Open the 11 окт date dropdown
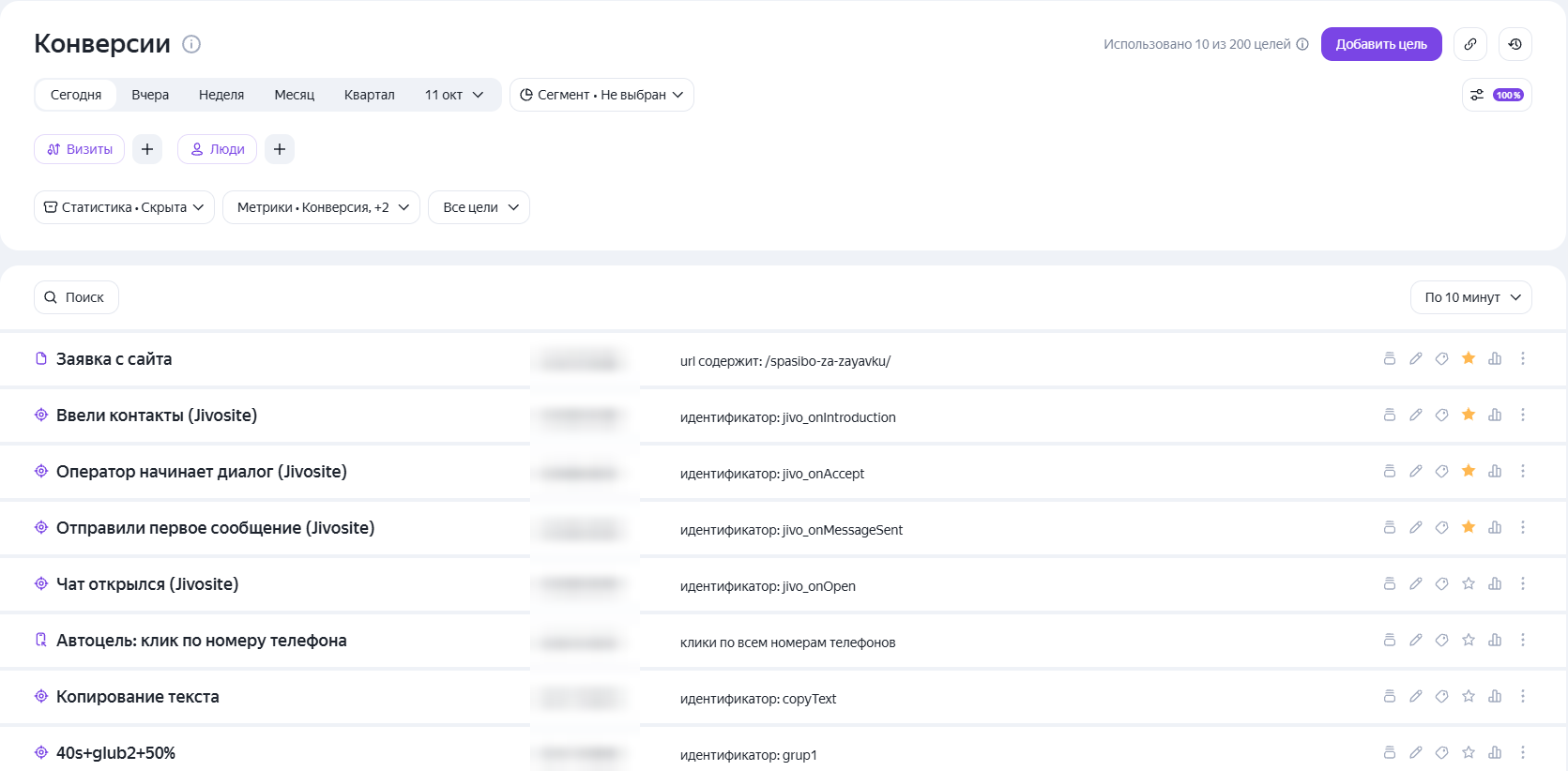Screen dimensions: 1568x771 (455, 95)
